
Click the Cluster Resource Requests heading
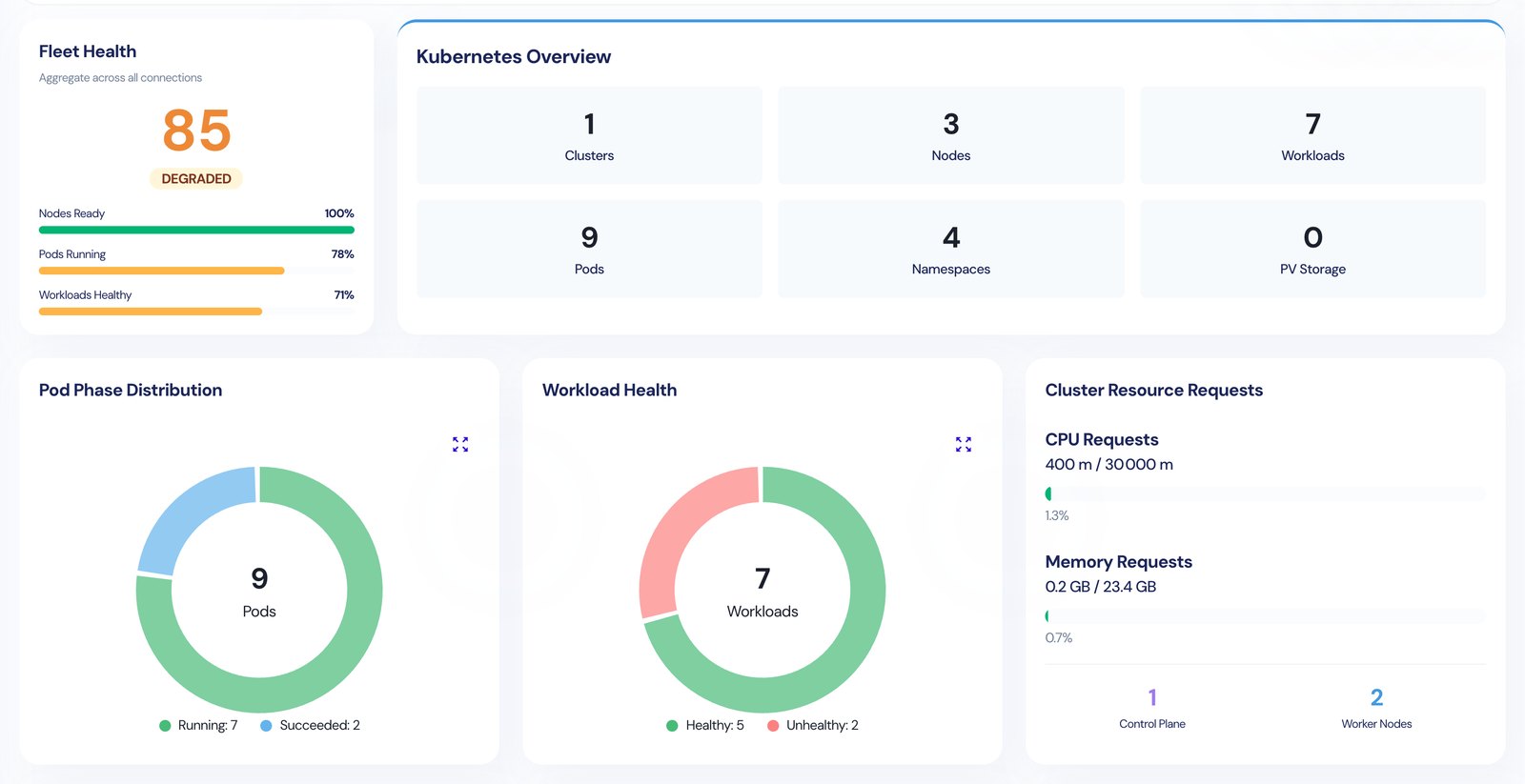click(x=1154, y=390)
